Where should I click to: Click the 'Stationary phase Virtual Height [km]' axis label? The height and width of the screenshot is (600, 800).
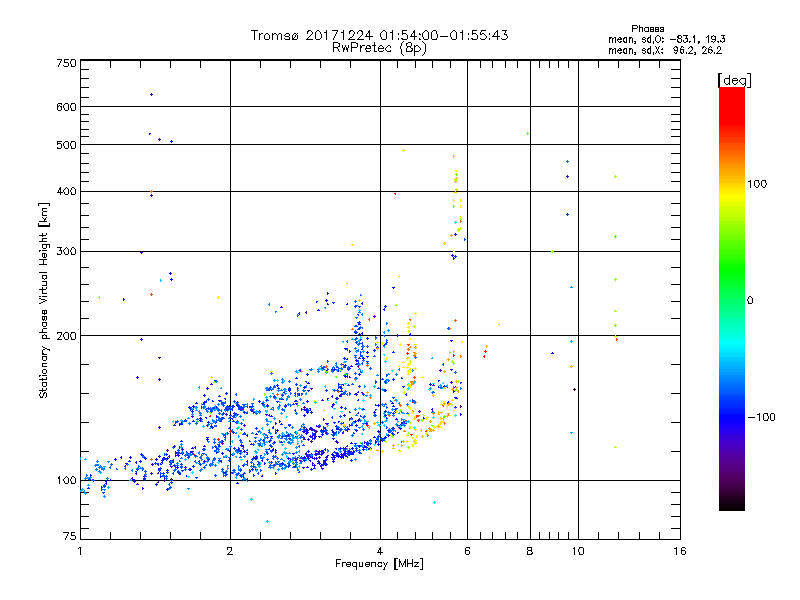(x=43, y=301)
